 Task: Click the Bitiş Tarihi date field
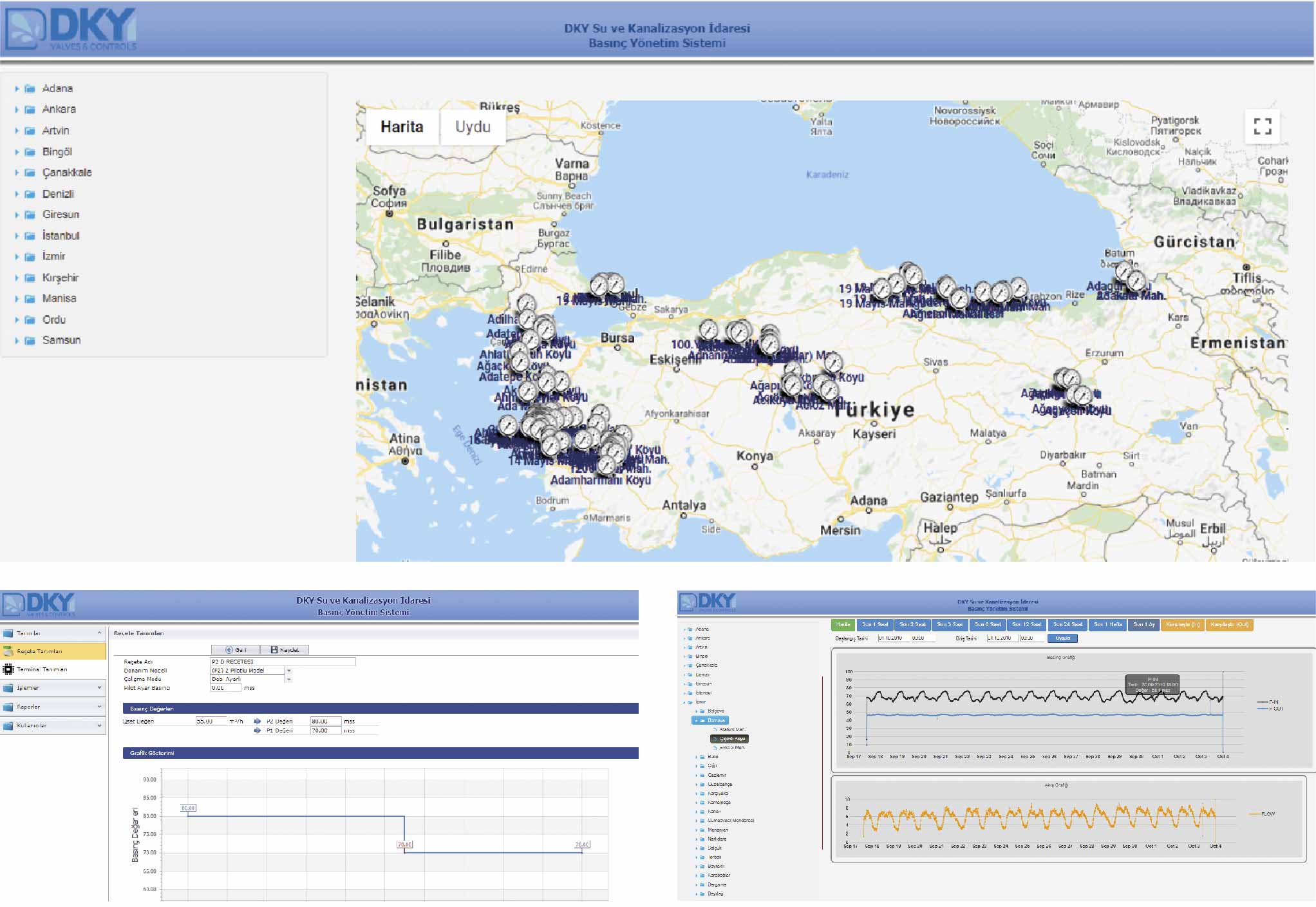(x=1002, y=638)
